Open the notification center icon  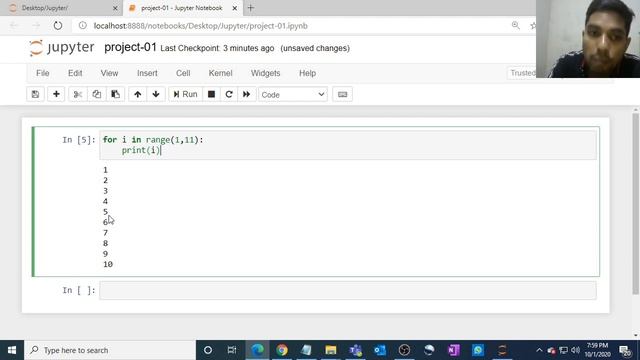tap(625, 350)
